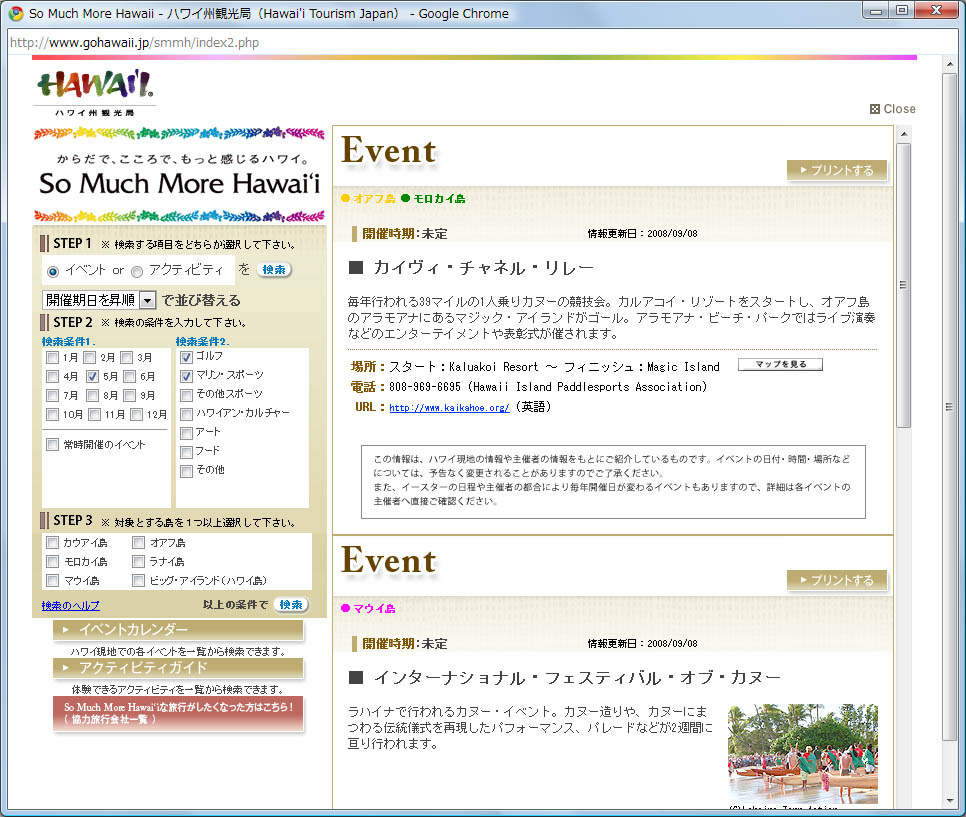Click the マップを見る button
Screen dimensions: 966x817
(781, 364)
